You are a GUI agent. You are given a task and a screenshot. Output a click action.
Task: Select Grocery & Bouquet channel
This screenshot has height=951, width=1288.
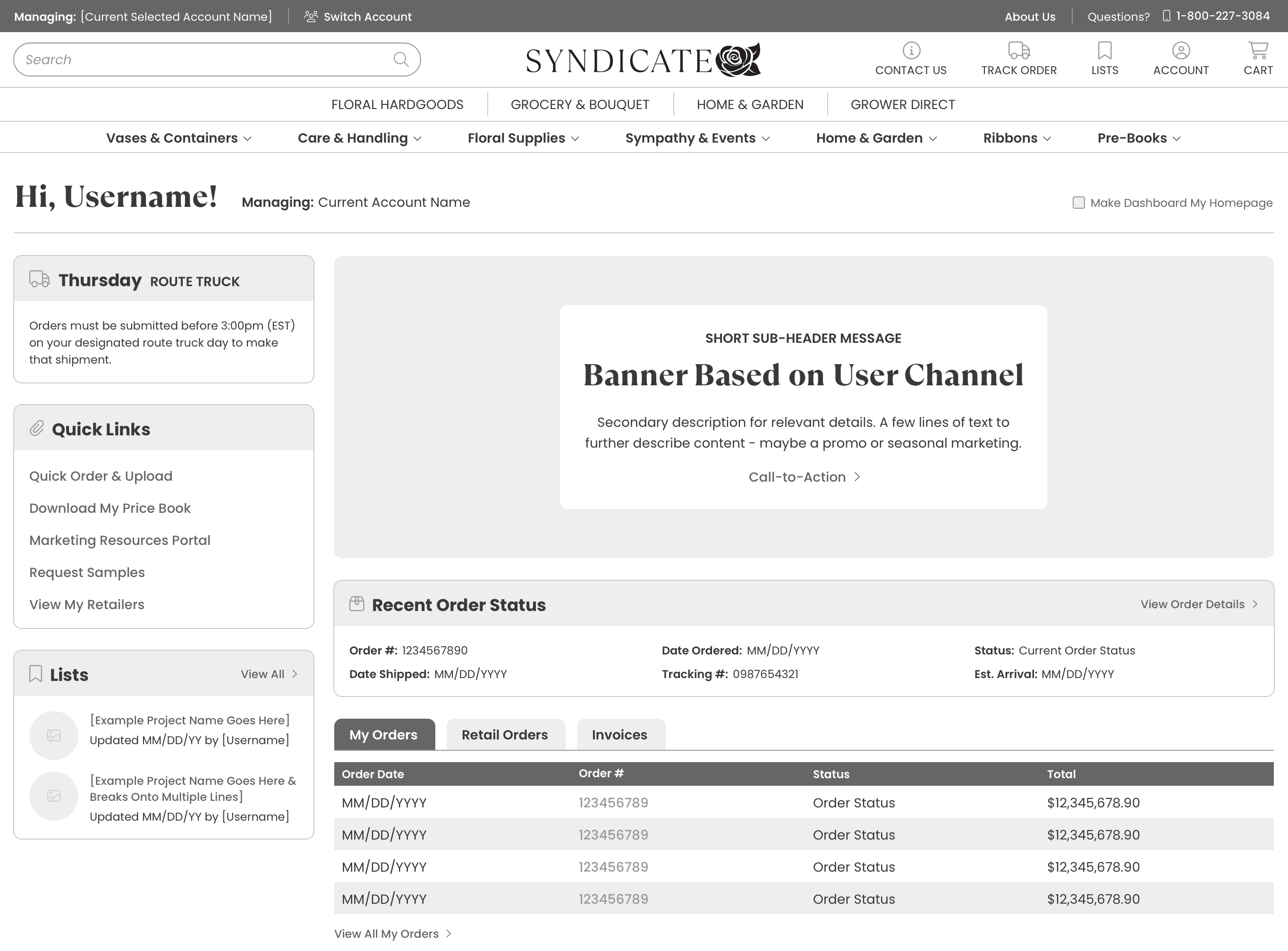point(579,105)
